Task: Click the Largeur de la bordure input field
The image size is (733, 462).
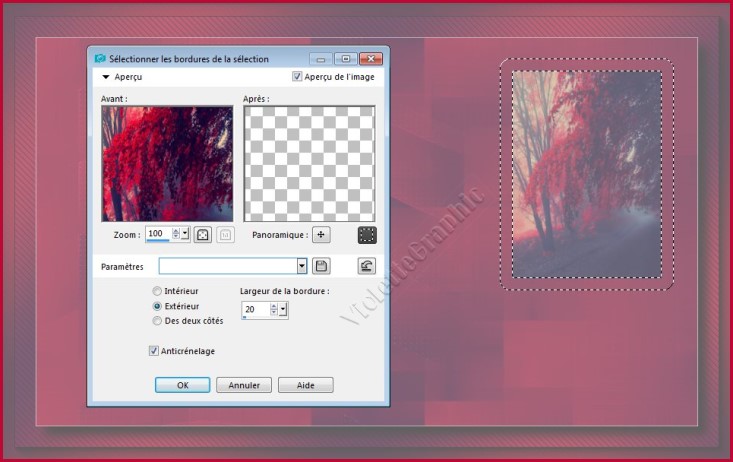Action: (255, 310)
